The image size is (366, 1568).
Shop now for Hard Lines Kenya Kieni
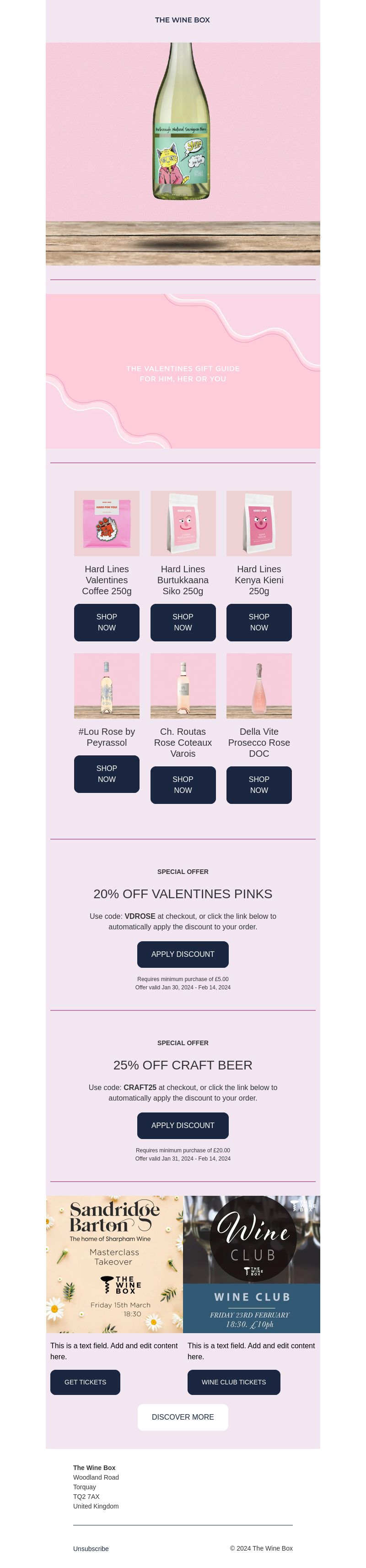(259, 622)
